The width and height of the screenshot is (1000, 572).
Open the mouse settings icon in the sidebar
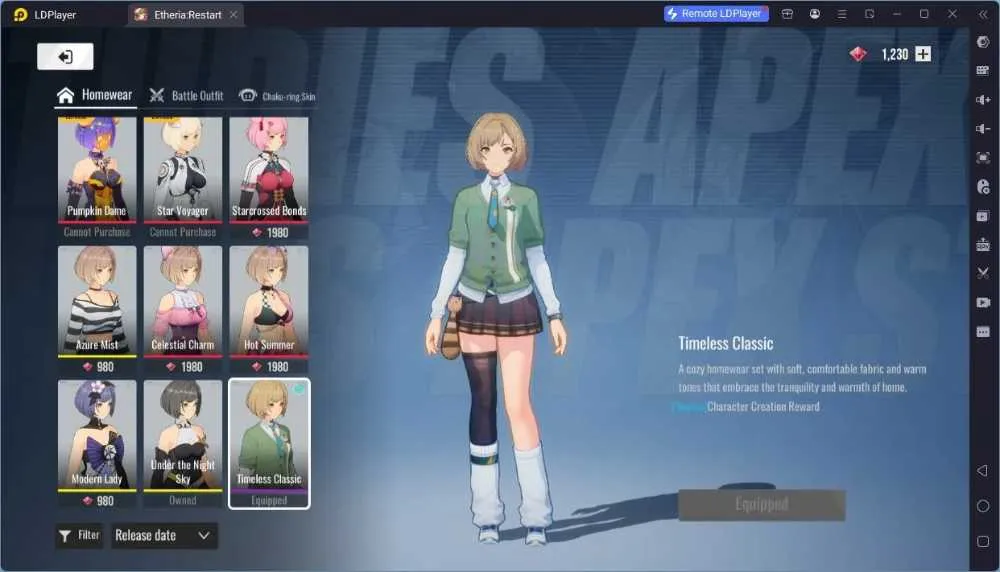(983, 187)
